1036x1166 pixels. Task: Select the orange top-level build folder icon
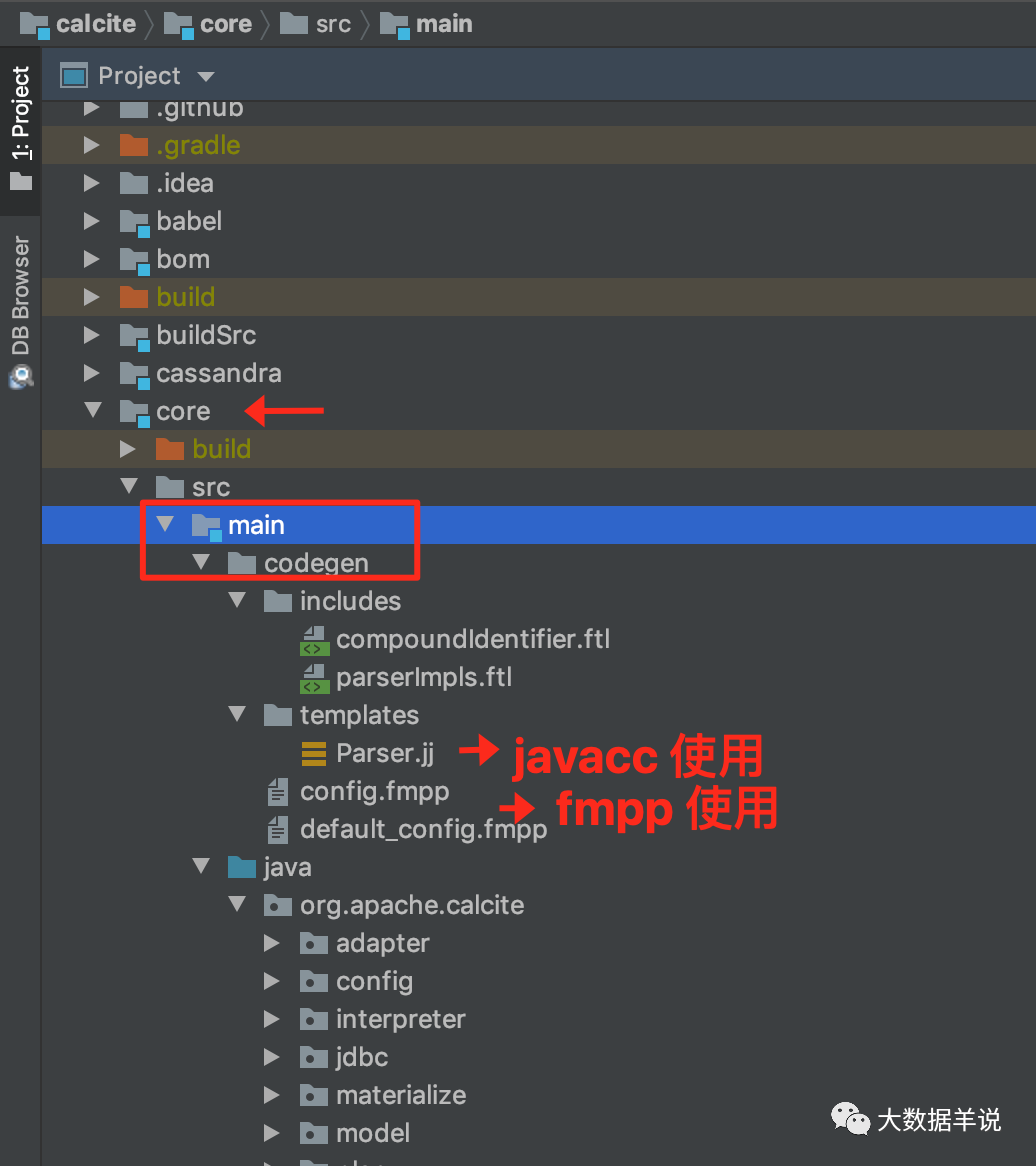134,297
